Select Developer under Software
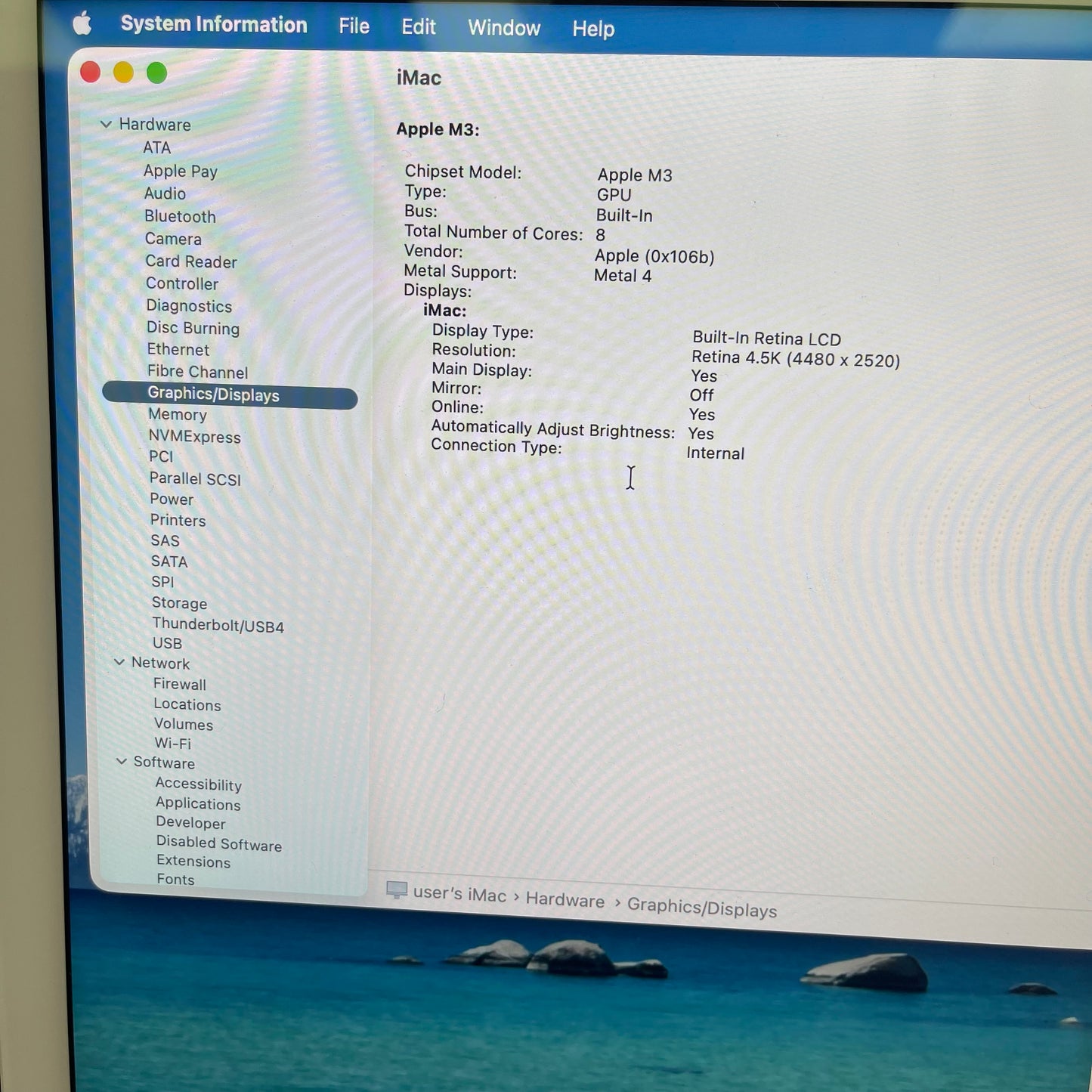The image size is (1092, 1092). [190, 823]
